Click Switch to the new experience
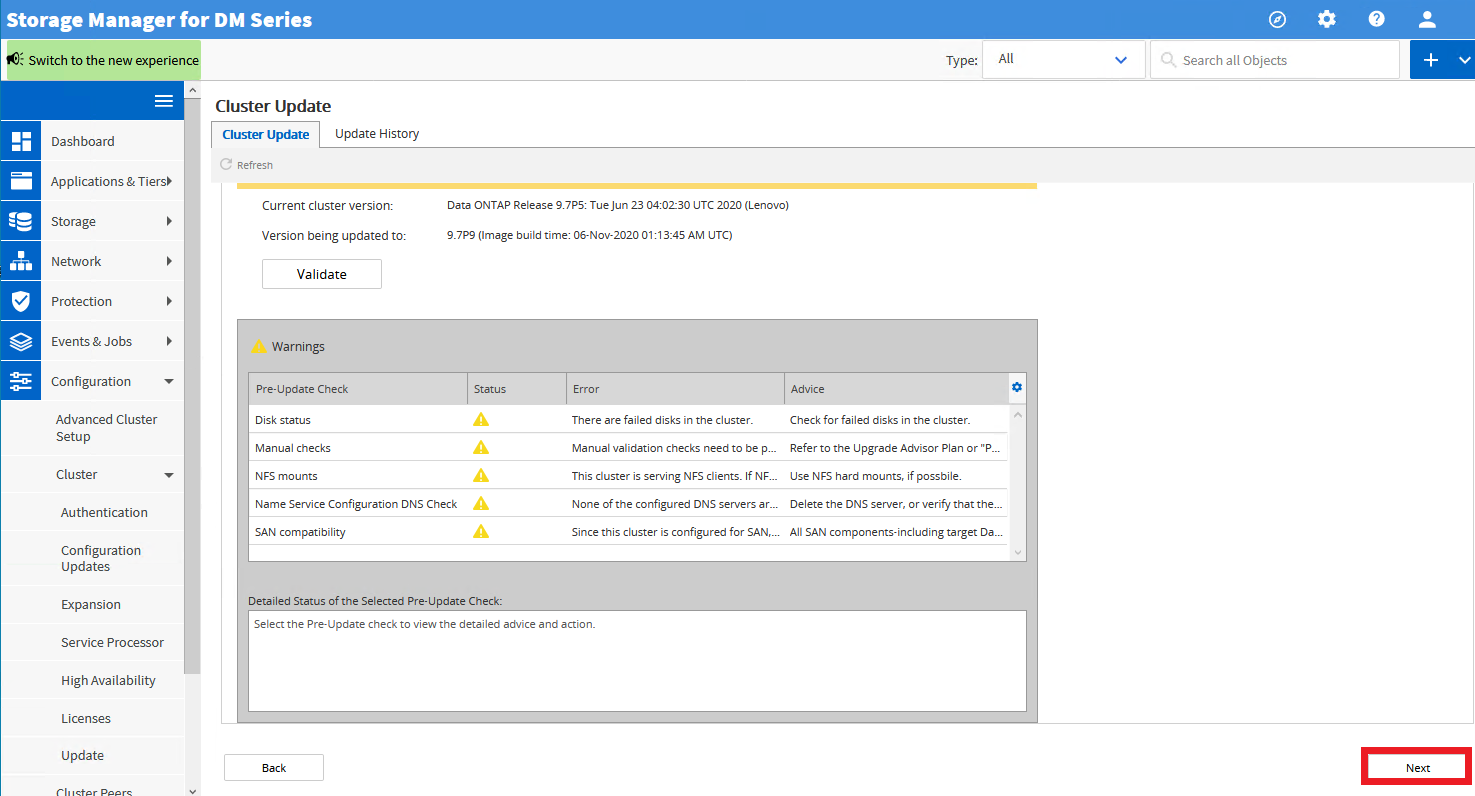 (x=104, y=60)
